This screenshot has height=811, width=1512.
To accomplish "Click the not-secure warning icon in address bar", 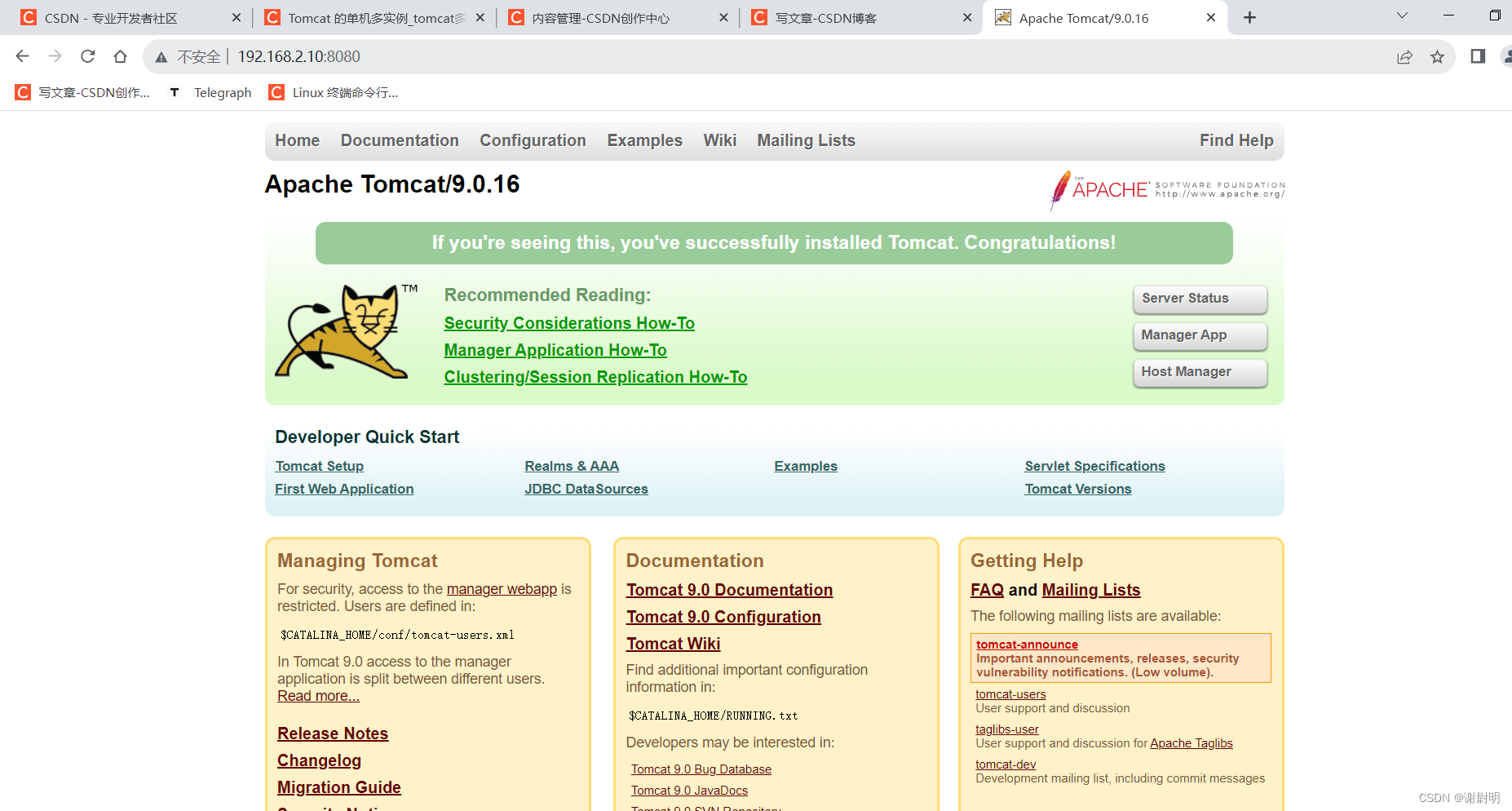I will 161,57.
